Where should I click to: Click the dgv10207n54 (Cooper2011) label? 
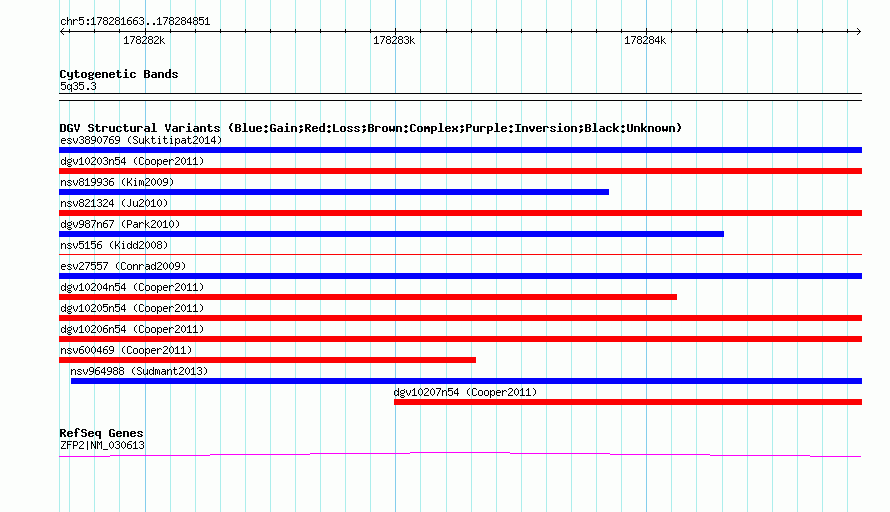[465, 392]
